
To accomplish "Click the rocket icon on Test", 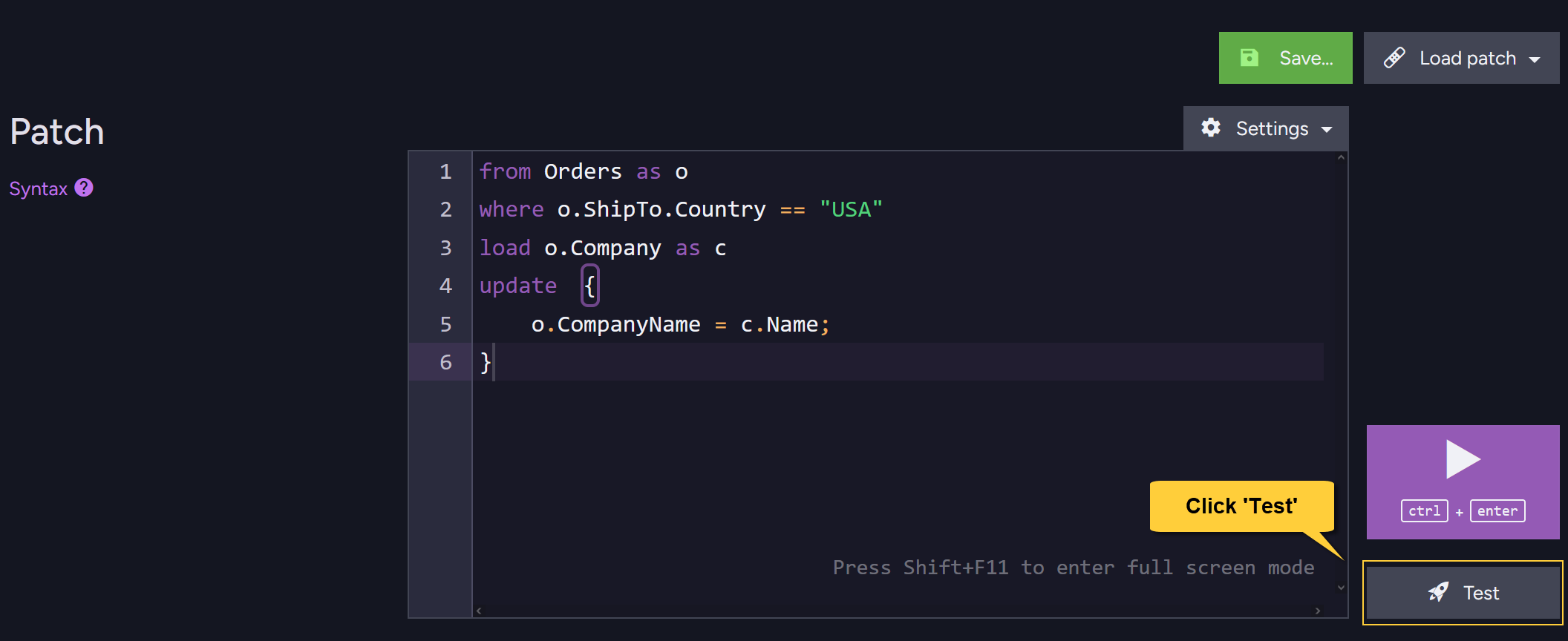I will (x=1439, y=592).
